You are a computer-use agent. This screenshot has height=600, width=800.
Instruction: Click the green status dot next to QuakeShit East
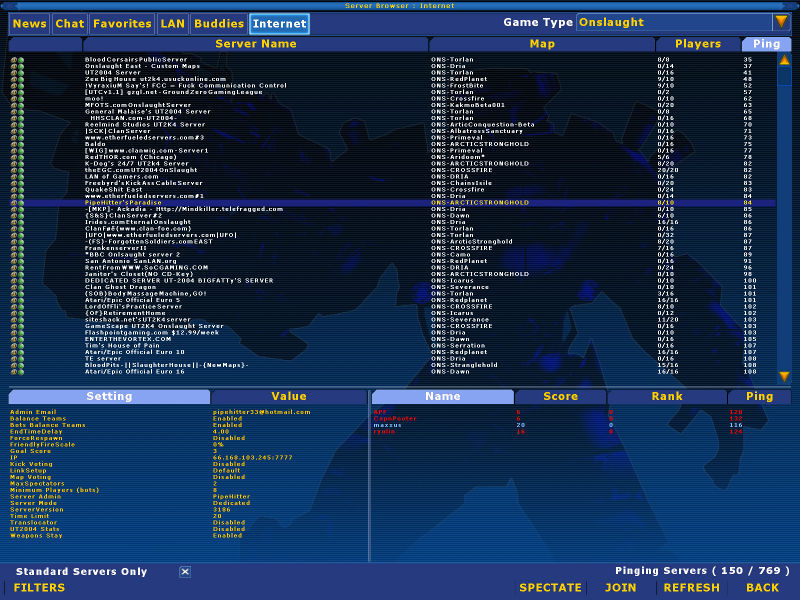click(20, 189)
